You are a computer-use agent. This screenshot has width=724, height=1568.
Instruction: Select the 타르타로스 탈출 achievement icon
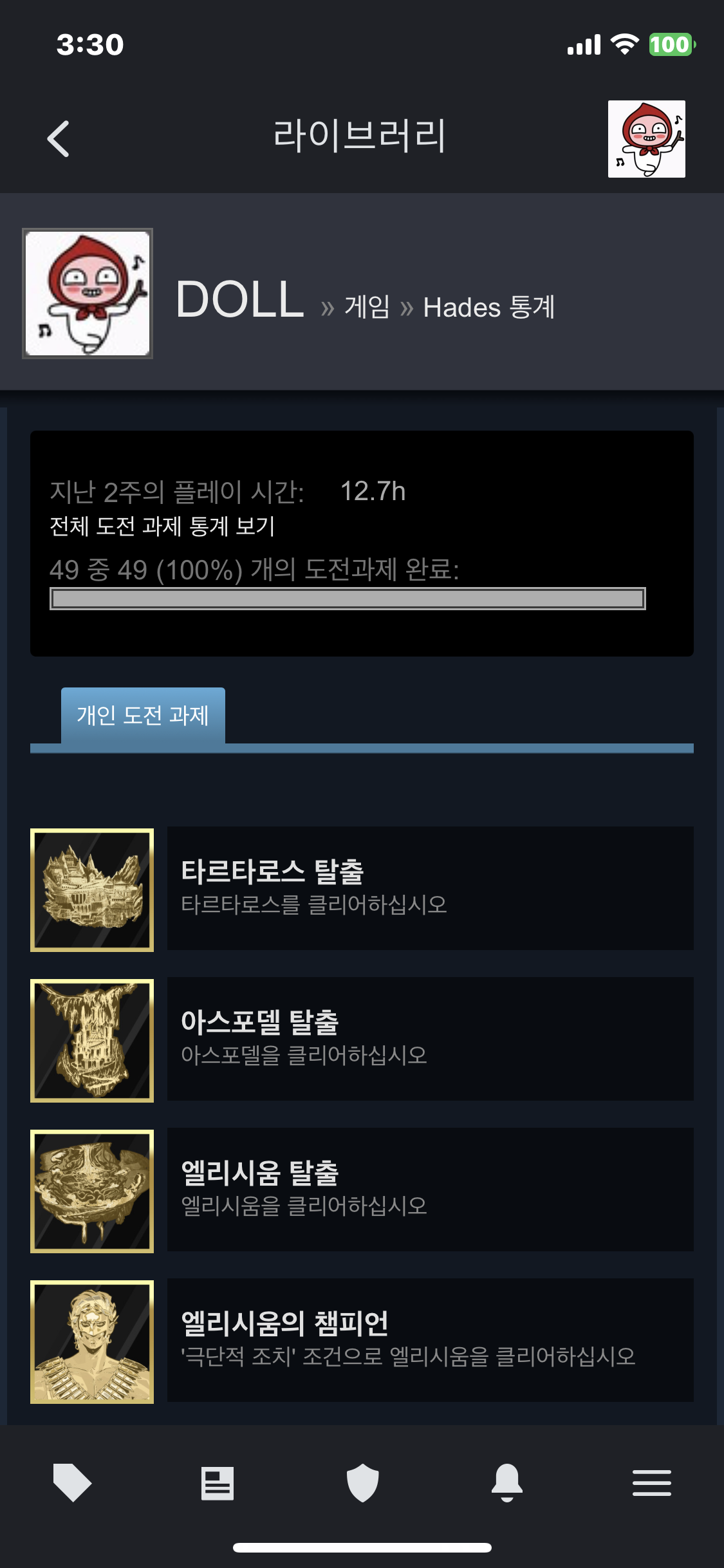click(92, 890)
